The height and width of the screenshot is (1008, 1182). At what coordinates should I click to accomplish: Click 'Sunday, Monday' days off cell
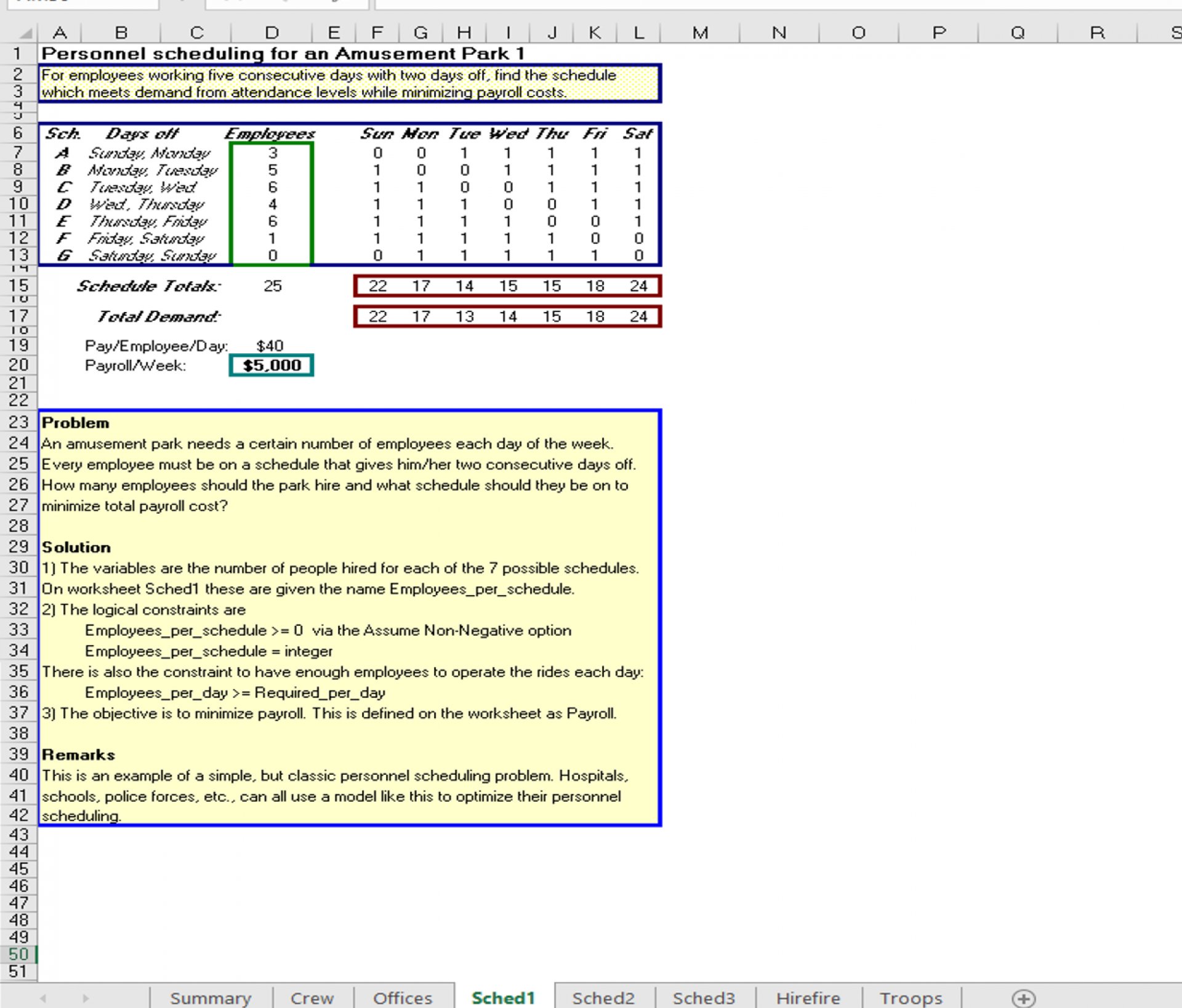150,153
